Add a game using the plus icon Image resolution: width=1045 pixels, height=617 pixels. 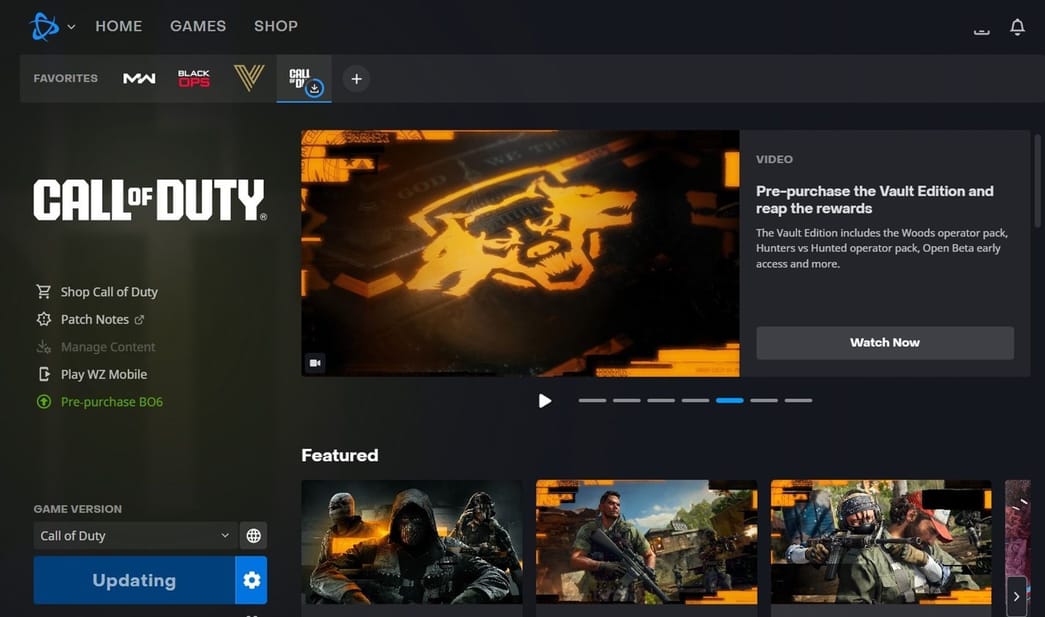click(356, 78)
